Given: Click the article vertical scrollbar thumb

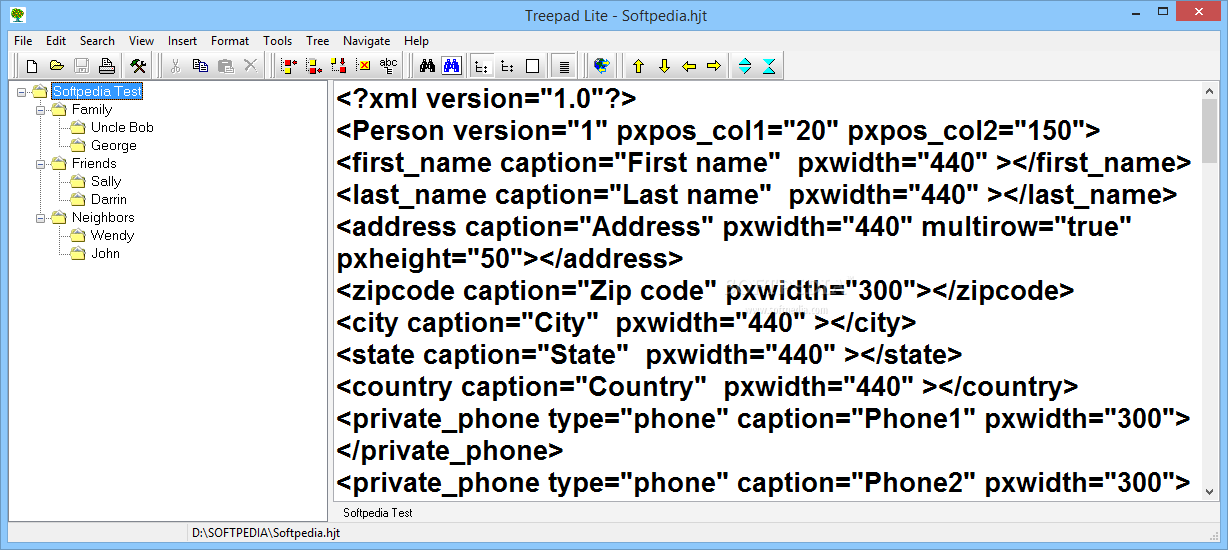Looking at the screenshot, I should 1210,131.
